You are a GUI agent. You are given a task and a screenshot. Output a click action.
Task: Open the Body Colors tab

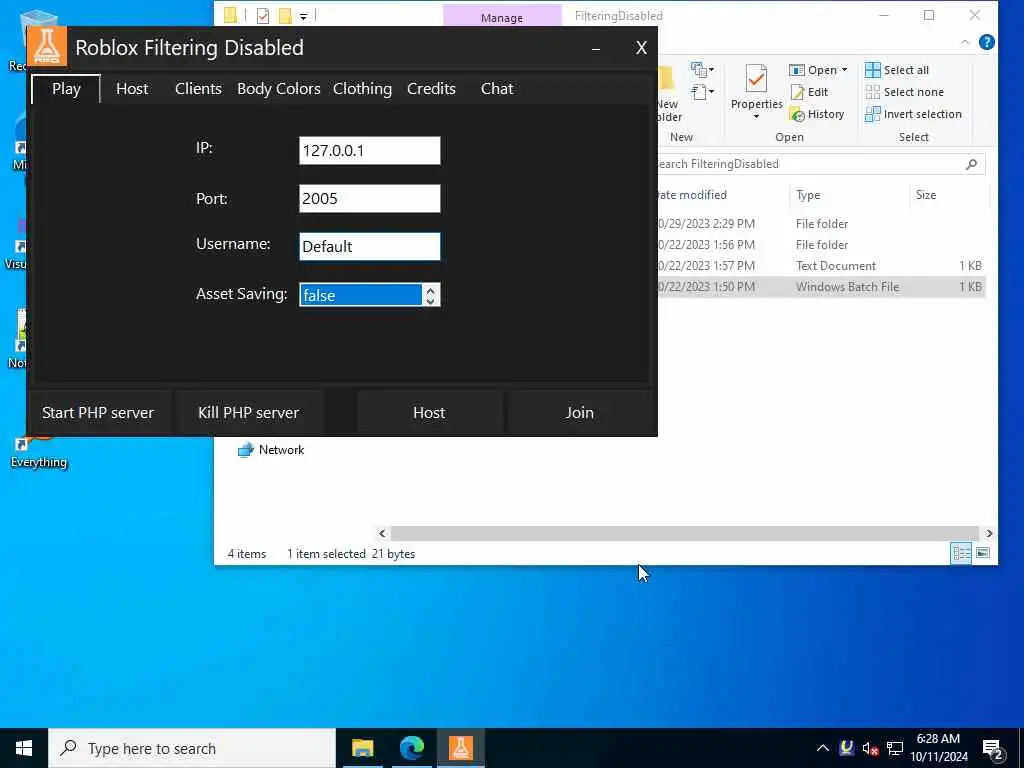pos(278,89)
